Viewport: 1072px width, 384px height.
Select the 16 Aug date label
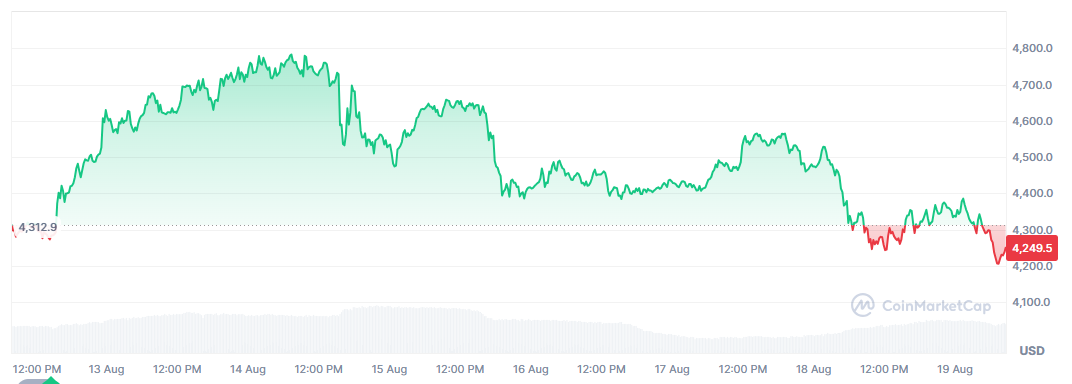(531, 370)
